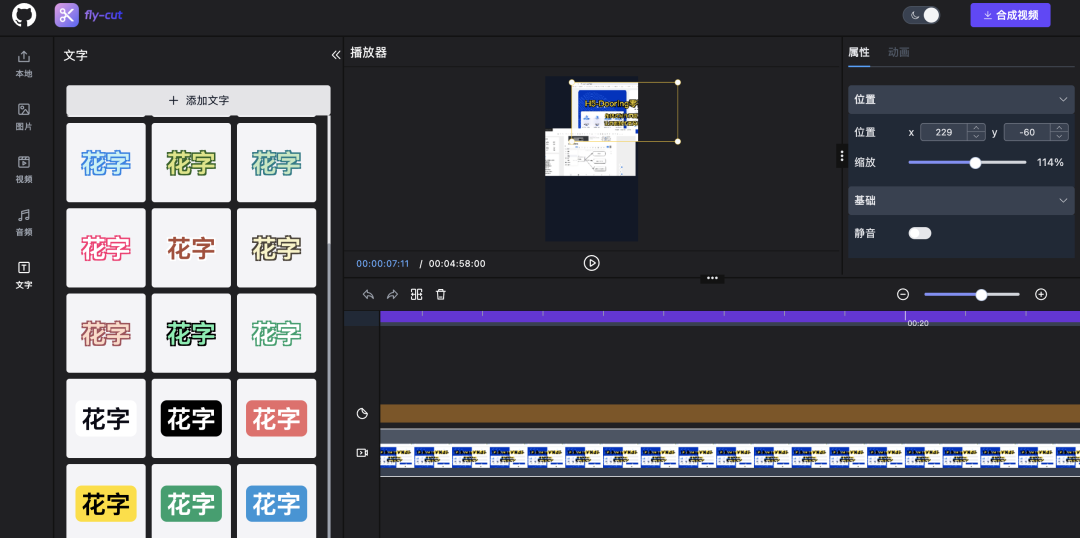
Task: Select the green background 花字 style
Action: [191, 501]
